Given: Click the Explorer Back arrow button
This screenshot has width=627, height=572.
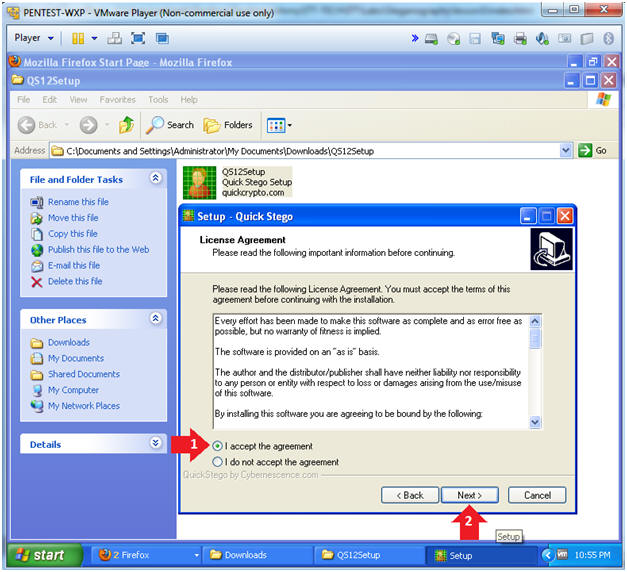Looking at the screenshot, I should [x=27, y=125].
